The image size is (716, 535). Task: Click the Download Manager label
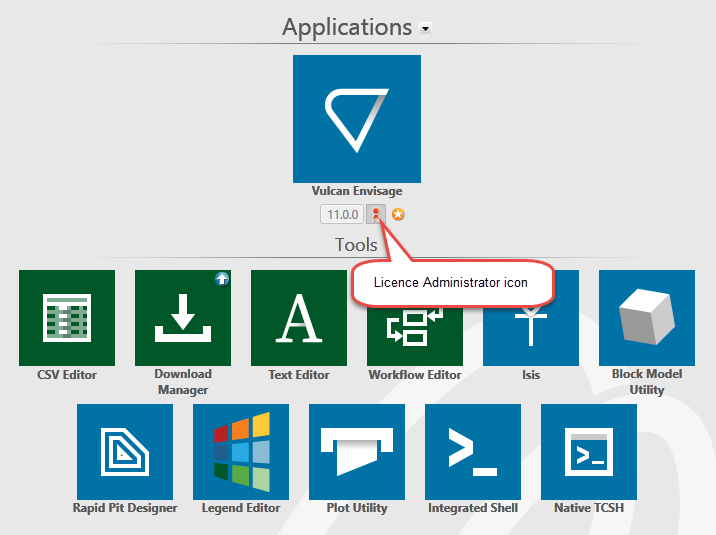tap(183, 382)
